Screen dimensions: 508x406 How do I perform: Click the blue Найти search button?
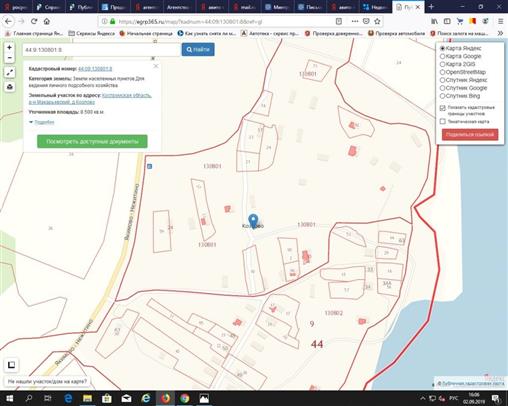tap(198, 50)
